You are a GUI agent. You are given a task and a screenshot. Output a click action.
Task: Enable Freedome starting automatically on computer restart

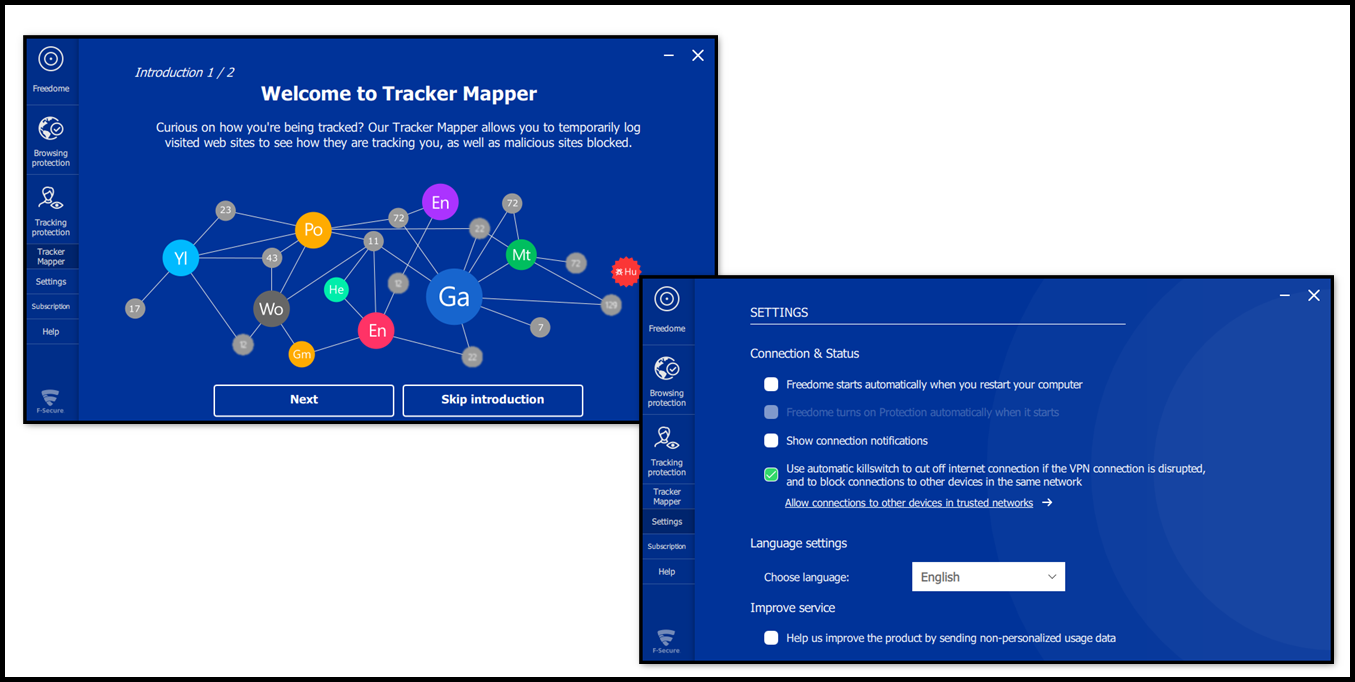point(771,384)
